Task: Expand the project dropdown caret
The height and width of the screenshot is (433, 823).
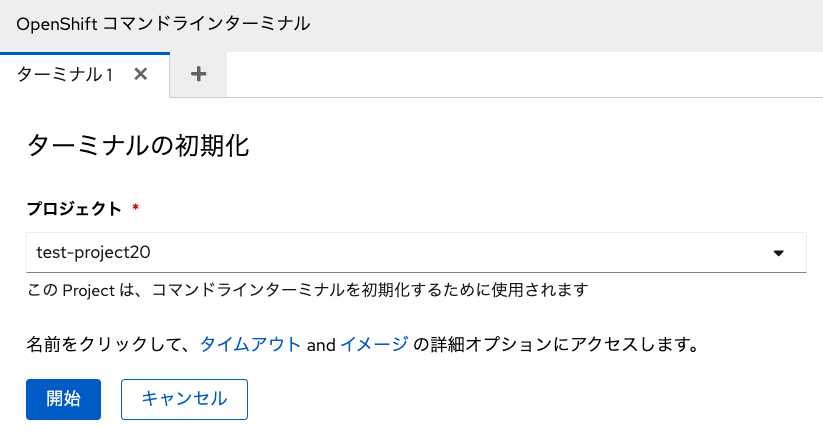Action: coord(778,253)
